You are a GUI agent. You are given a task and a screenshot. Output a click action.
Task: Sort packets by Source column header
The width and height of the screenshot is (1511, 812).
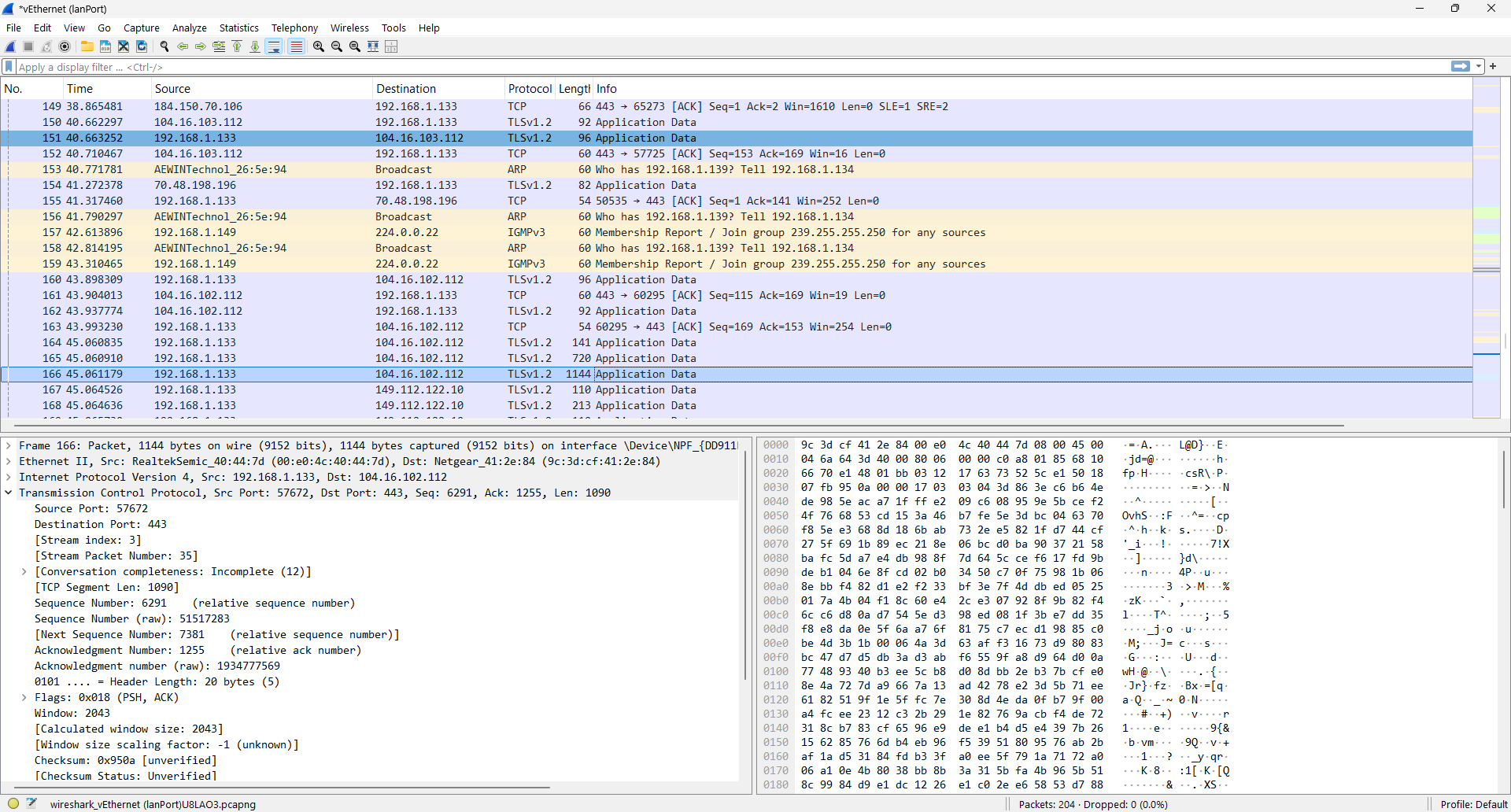click(261, 89)
